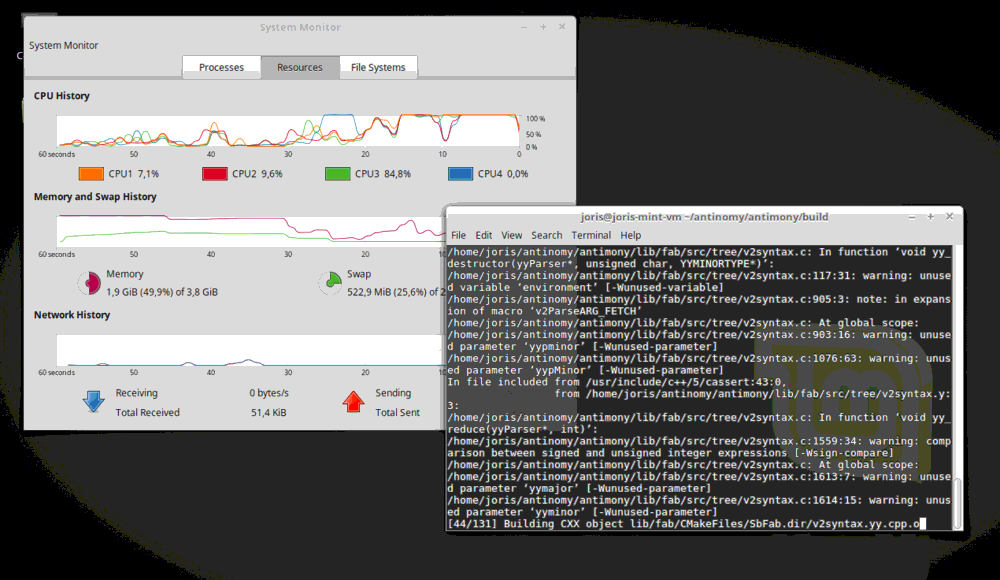Click the Swap pie chart icon

tap(330, 283)
